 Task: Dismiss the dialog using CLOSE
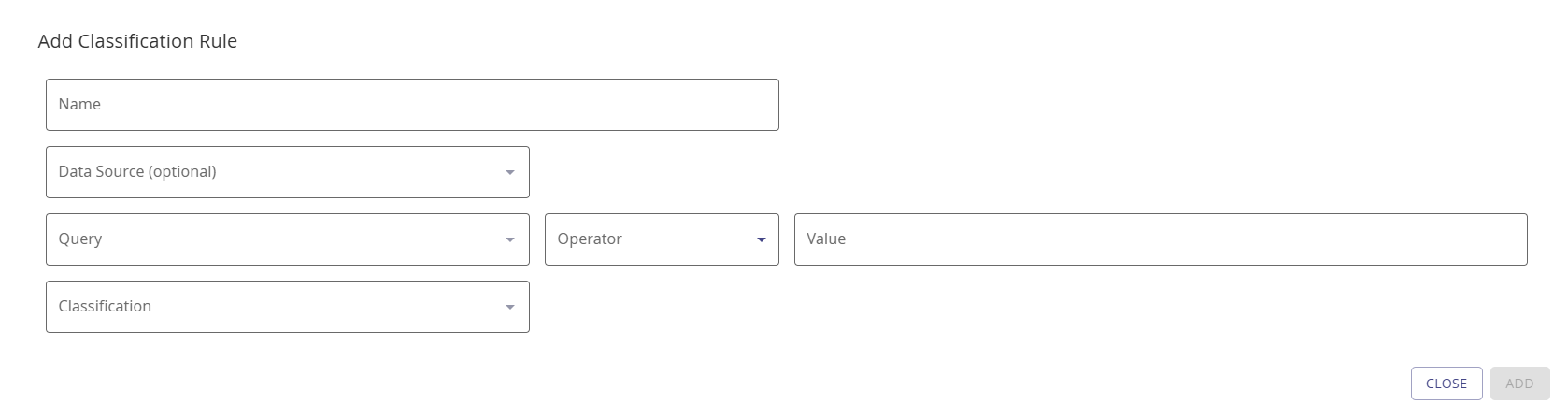click(x=1446, y=384)
